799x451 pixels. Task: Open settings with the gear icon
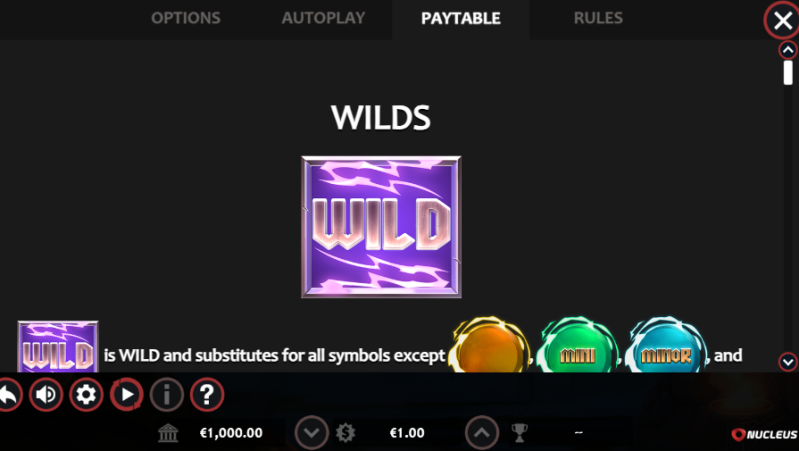click(x=86, y=394)
